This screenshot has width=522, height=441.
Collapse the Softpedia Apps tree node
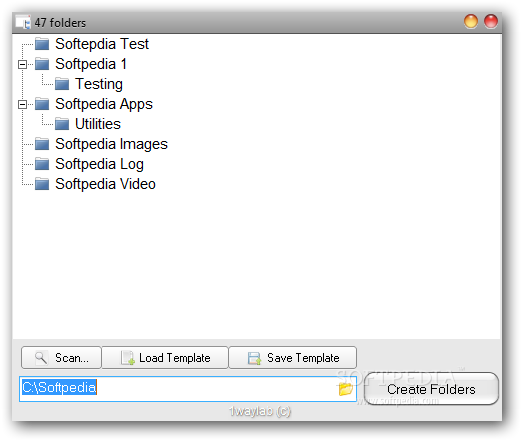22,104
